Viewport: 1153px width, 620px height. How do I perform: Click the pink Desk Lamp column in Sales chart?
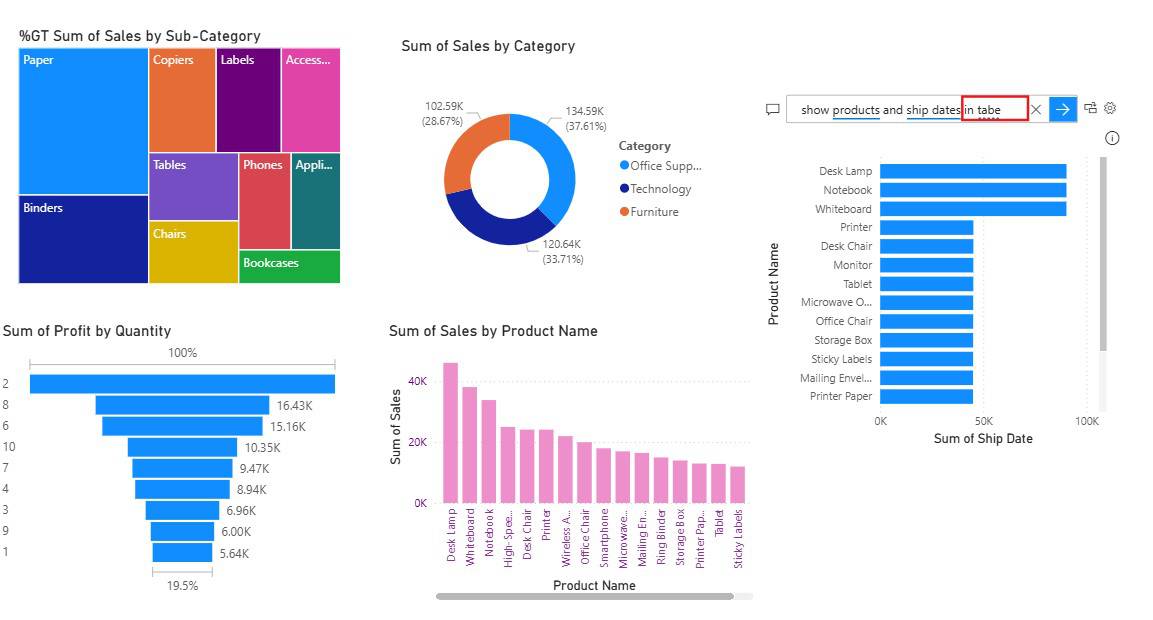tap(450, 433)
